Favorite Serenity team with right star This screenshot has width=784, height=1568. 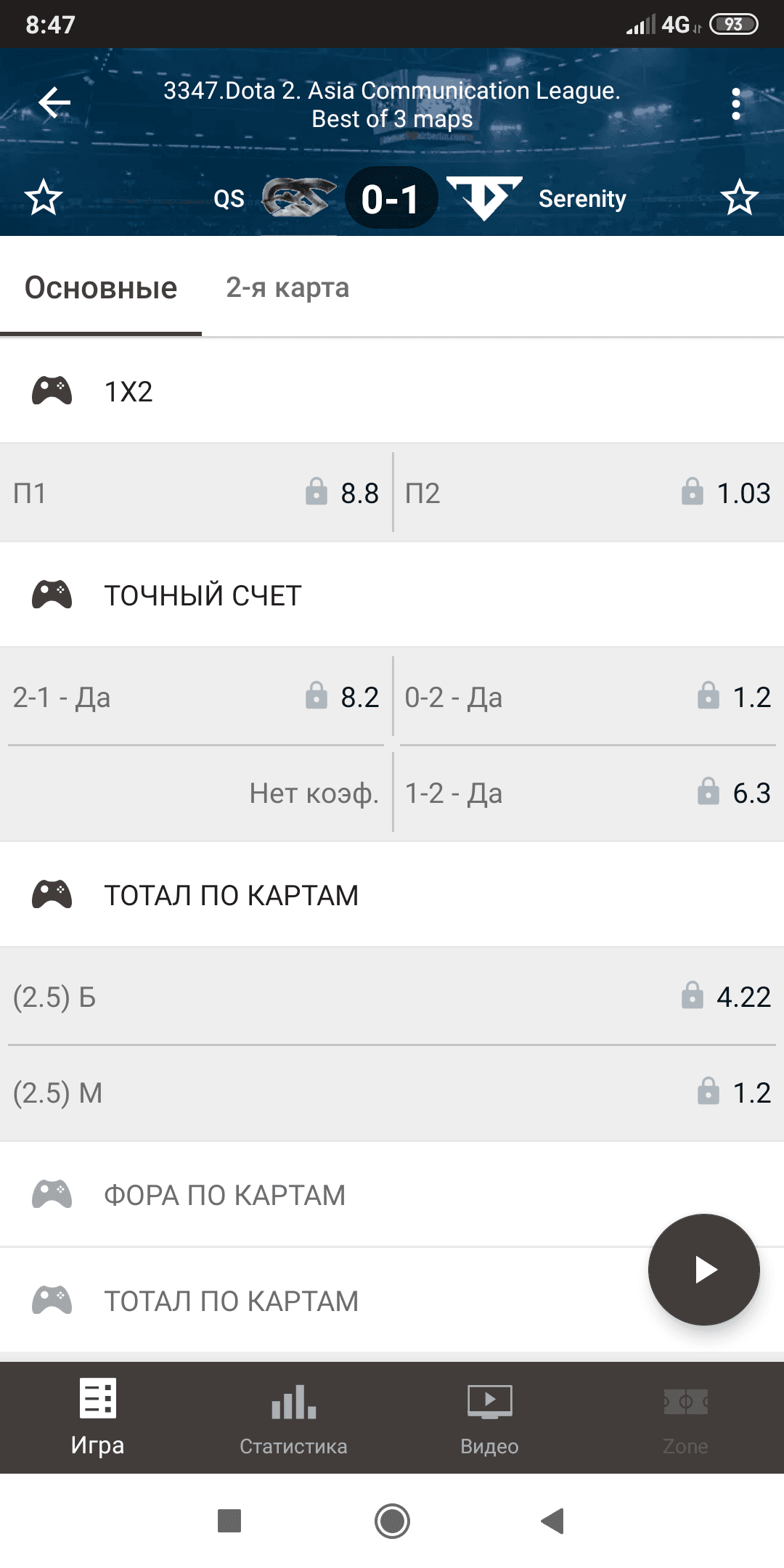[739, 197]
